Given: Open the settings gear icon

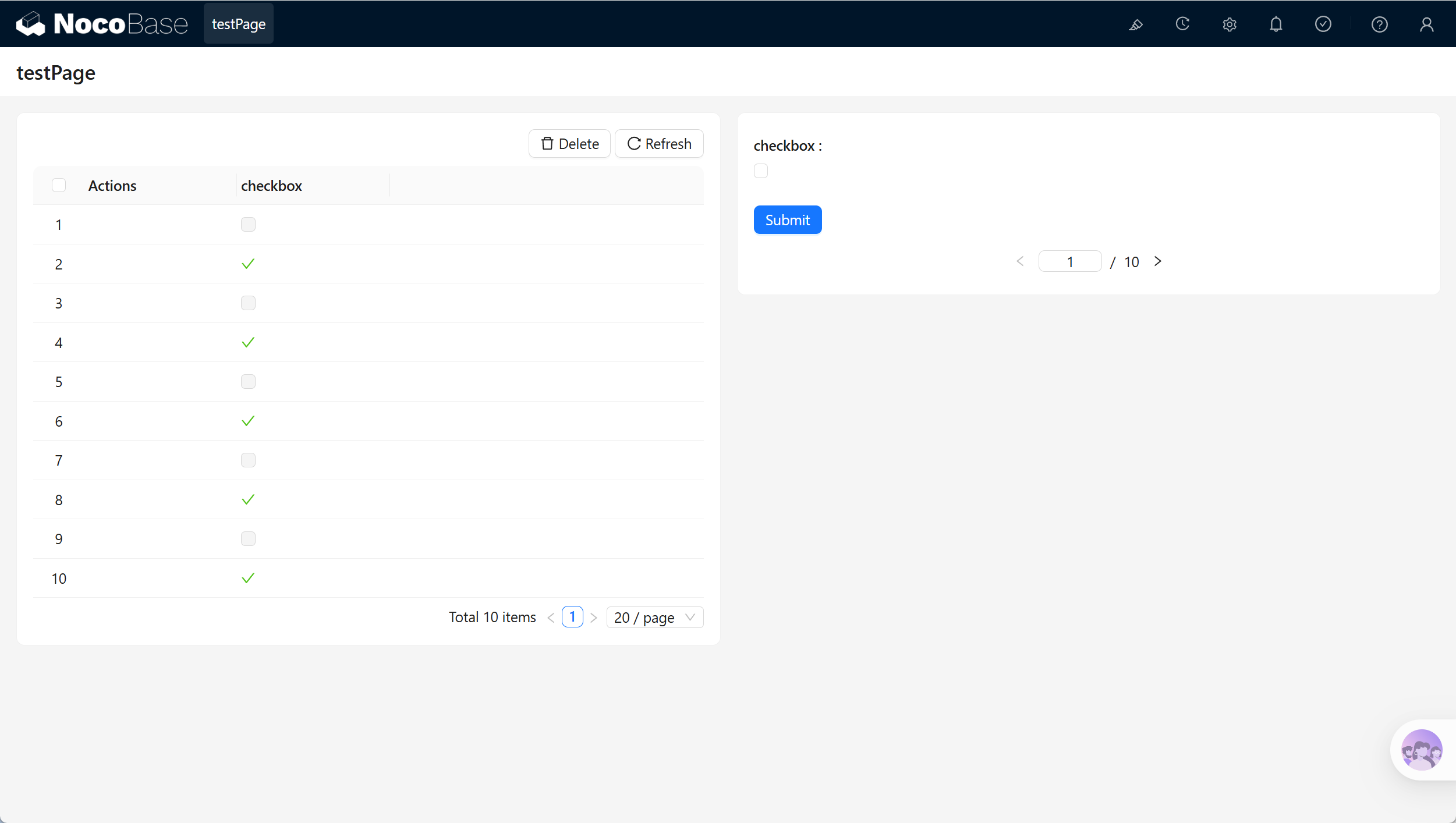Looking at the screenshot, I should click(1230, 24).
